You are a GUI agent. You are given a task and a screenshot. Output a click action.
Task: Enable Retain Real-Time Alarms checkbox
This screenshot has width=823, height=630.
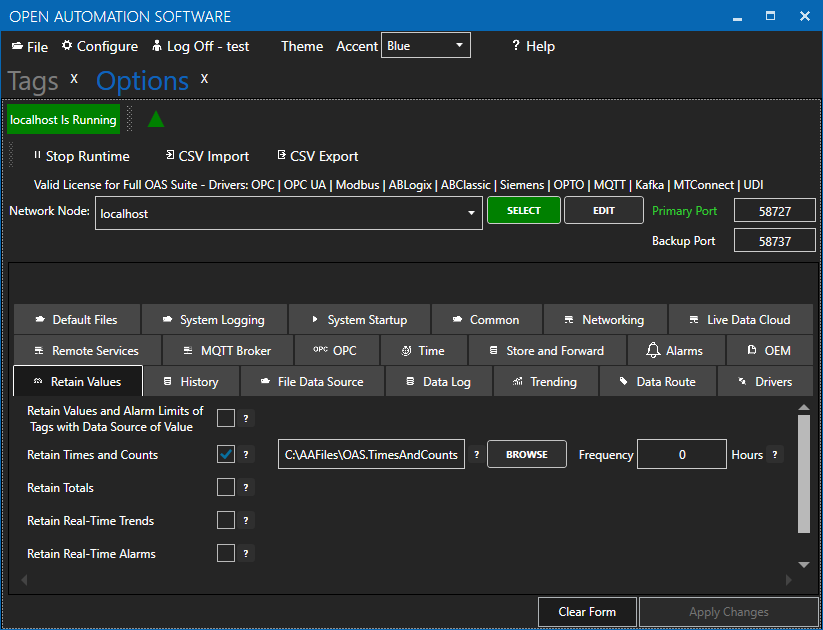(226, 553)
